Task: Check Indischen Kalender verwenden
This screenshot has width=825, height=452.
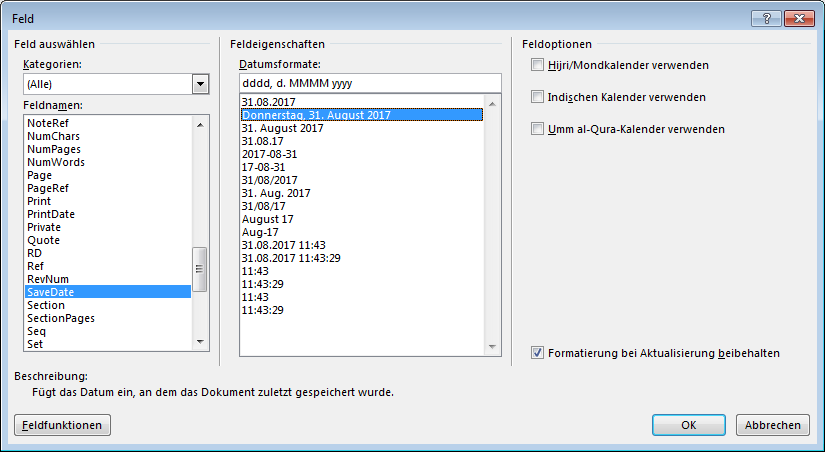Action: [537, 97]
